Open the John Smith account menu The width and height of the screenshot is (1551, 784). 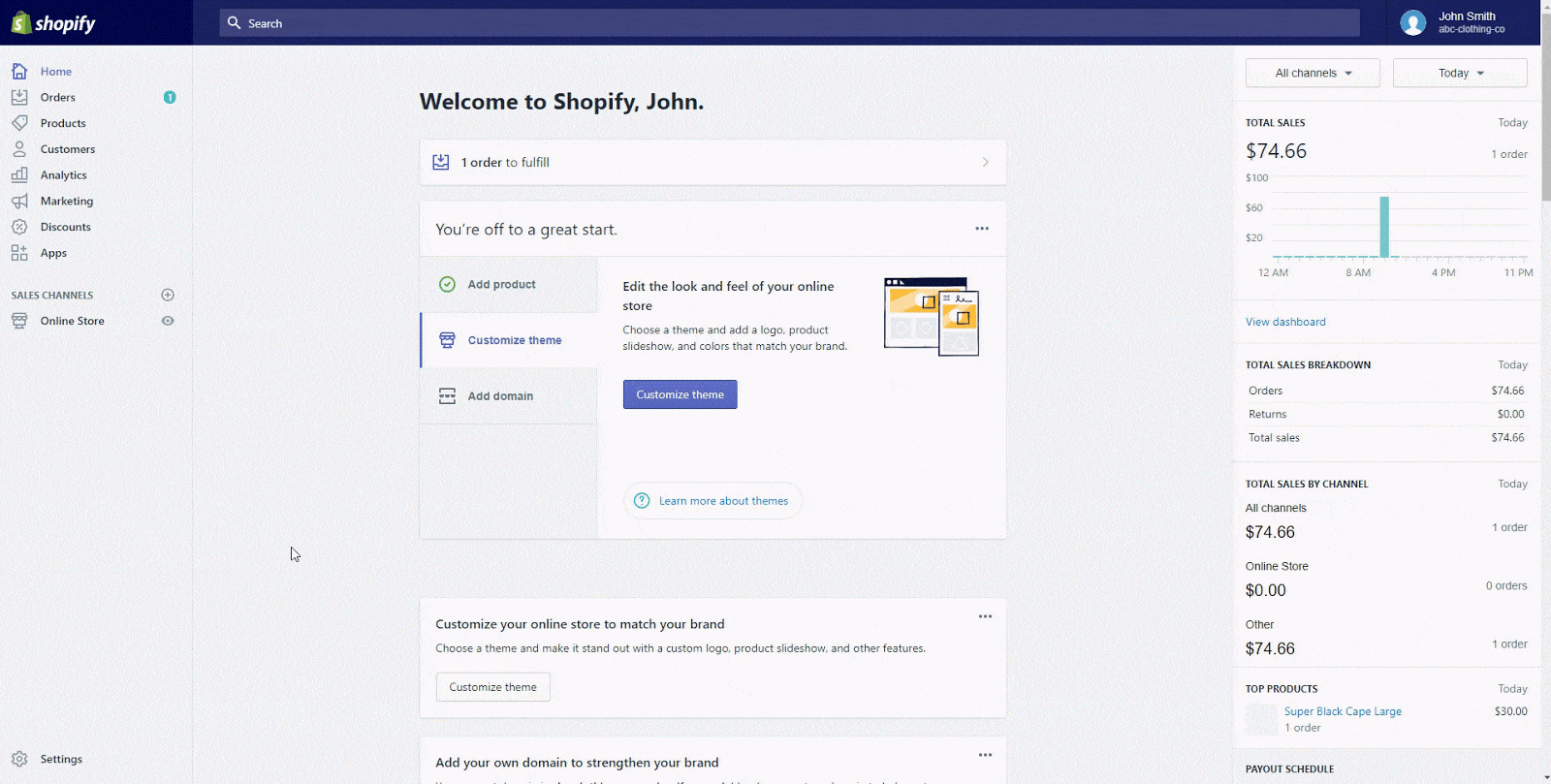coord(1466,22)
